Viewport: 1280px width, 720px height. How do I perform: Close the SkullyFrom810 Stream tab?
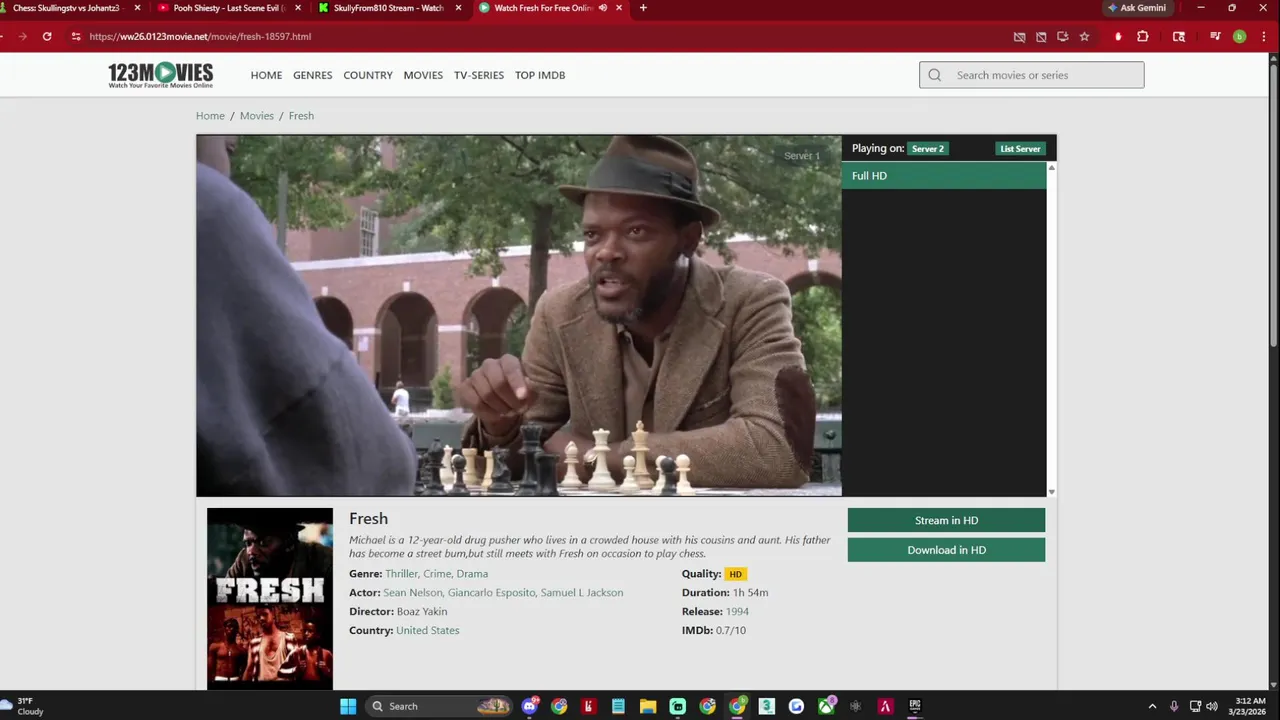pos(458,8)
